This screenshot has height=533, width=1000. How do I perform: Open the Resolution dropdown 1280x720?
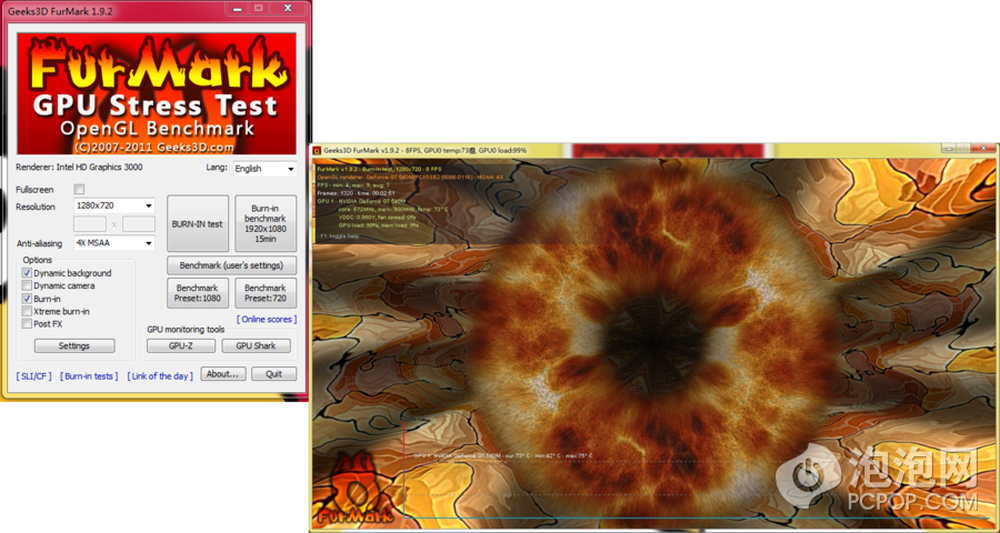tap(115, 206)
